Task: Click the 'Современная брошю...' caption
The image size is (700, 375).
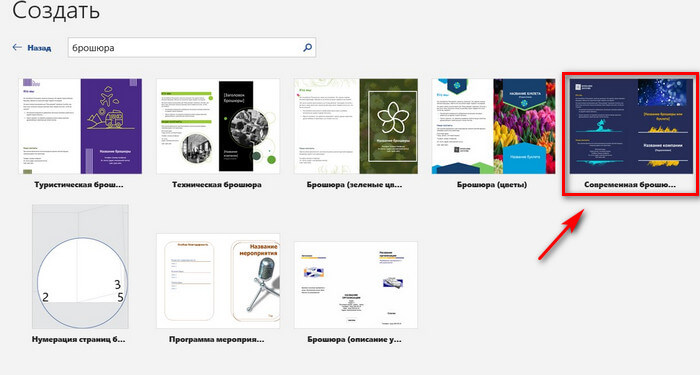Action: [630, 185]
